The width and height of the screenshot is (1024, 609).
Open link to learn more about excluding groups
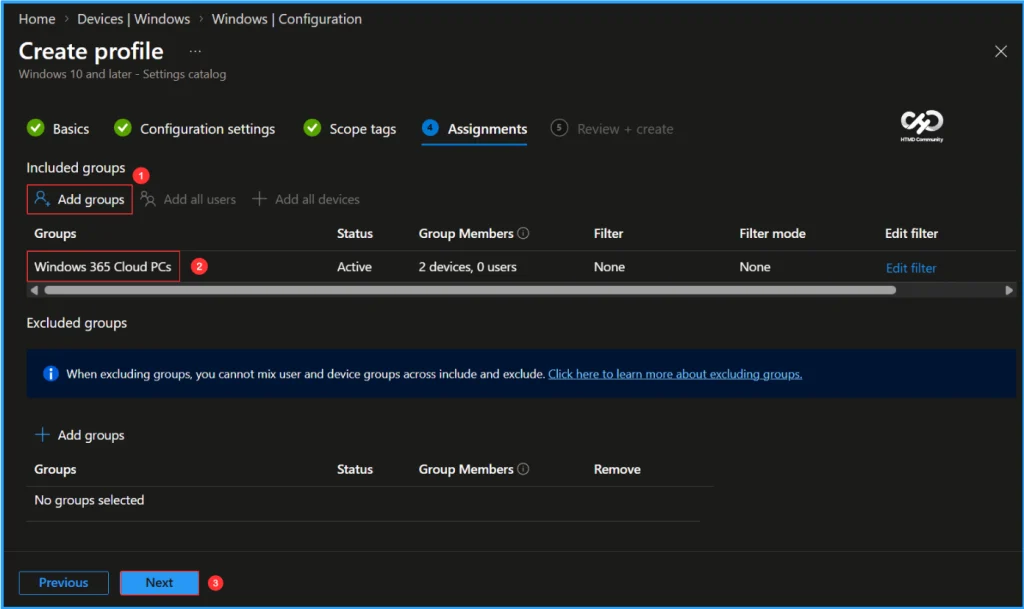click(675, 374)
